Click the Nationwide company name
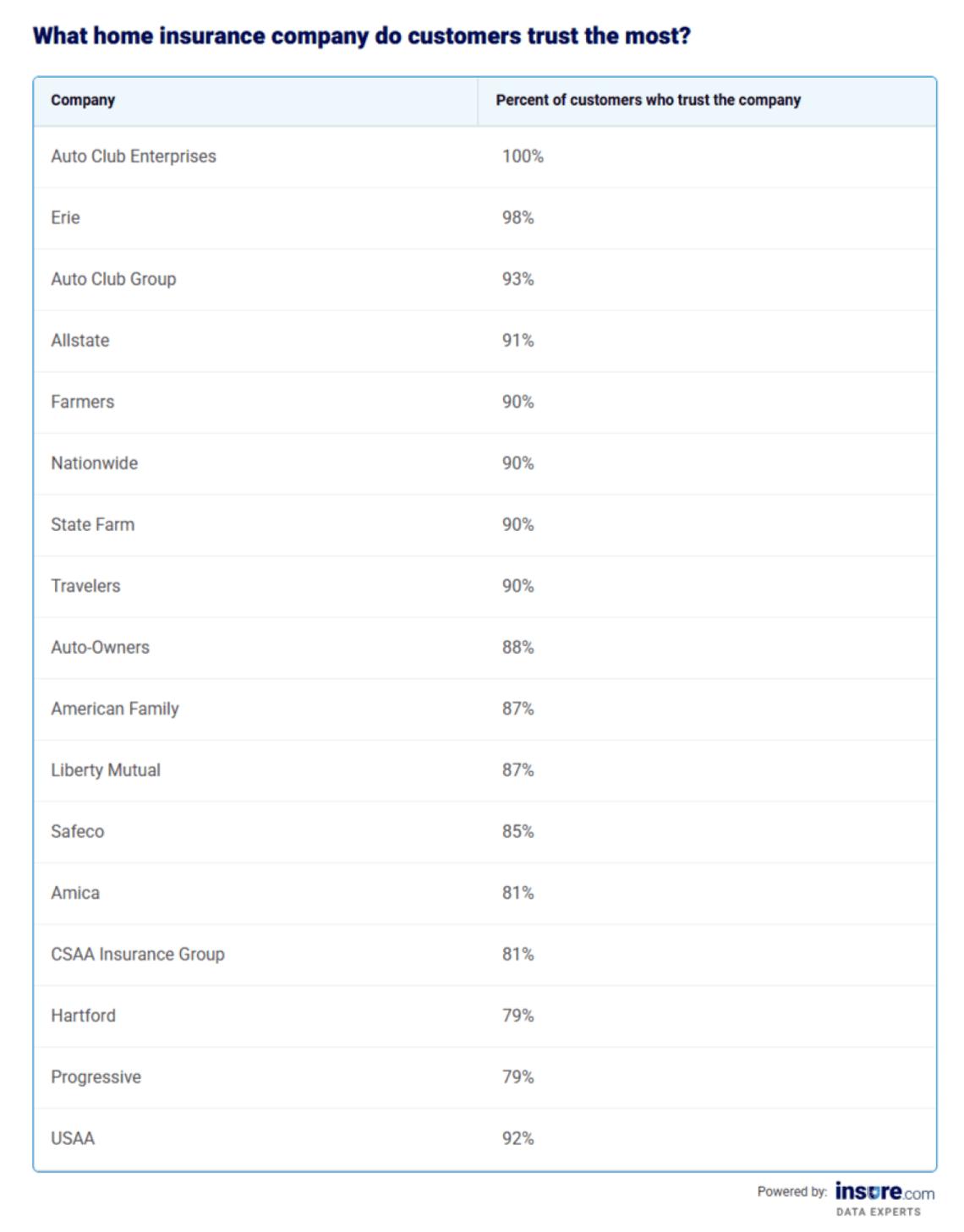 click(94, 463)
